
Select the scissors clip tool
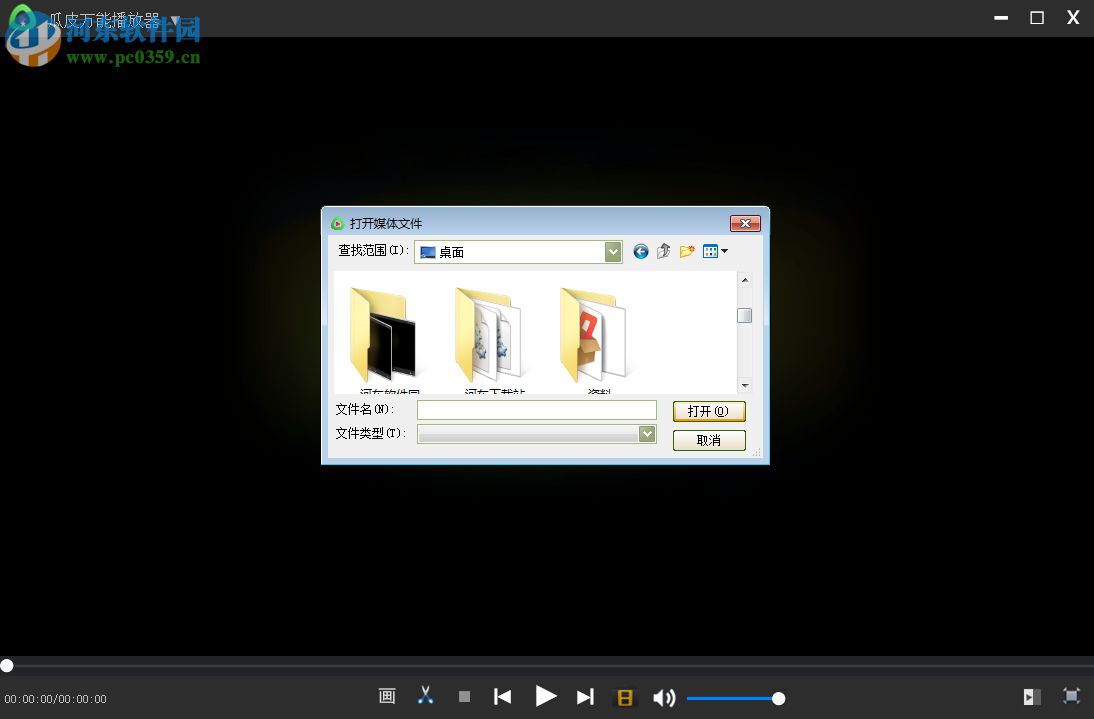(x=426, y=696)
